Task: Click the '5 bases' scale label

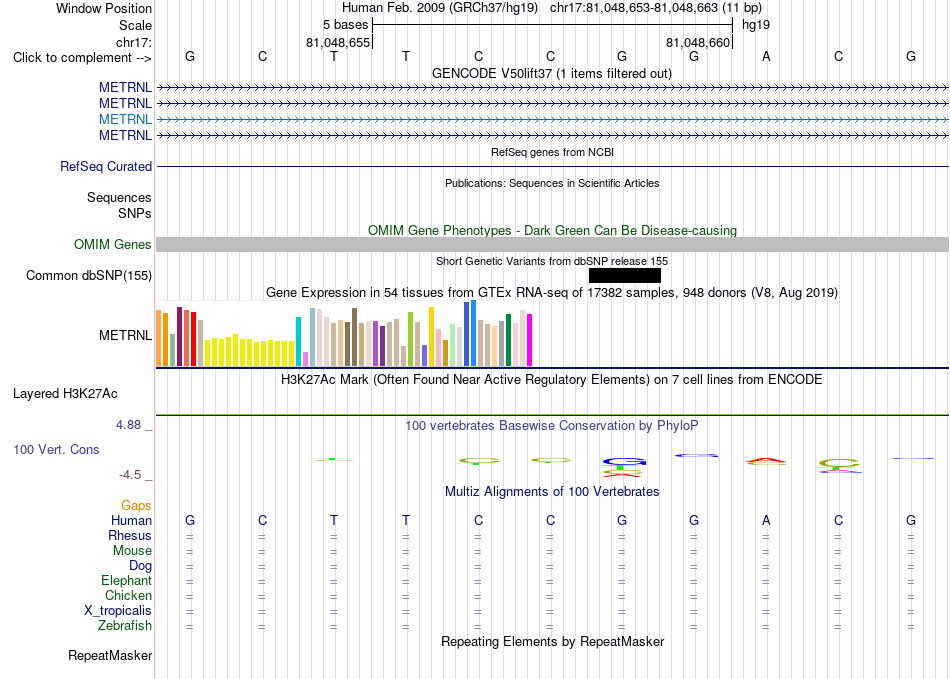Action: tap(345, 25)
